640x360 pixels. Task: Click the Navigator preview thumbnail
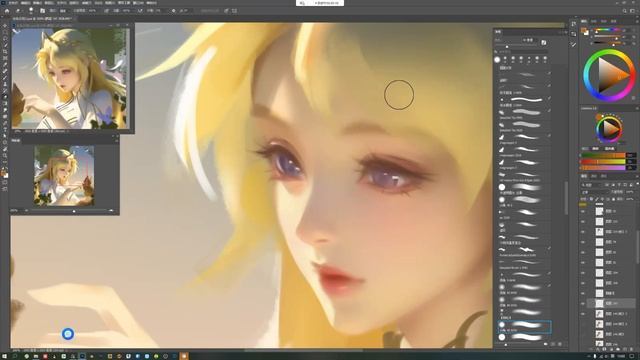point(64,176)
